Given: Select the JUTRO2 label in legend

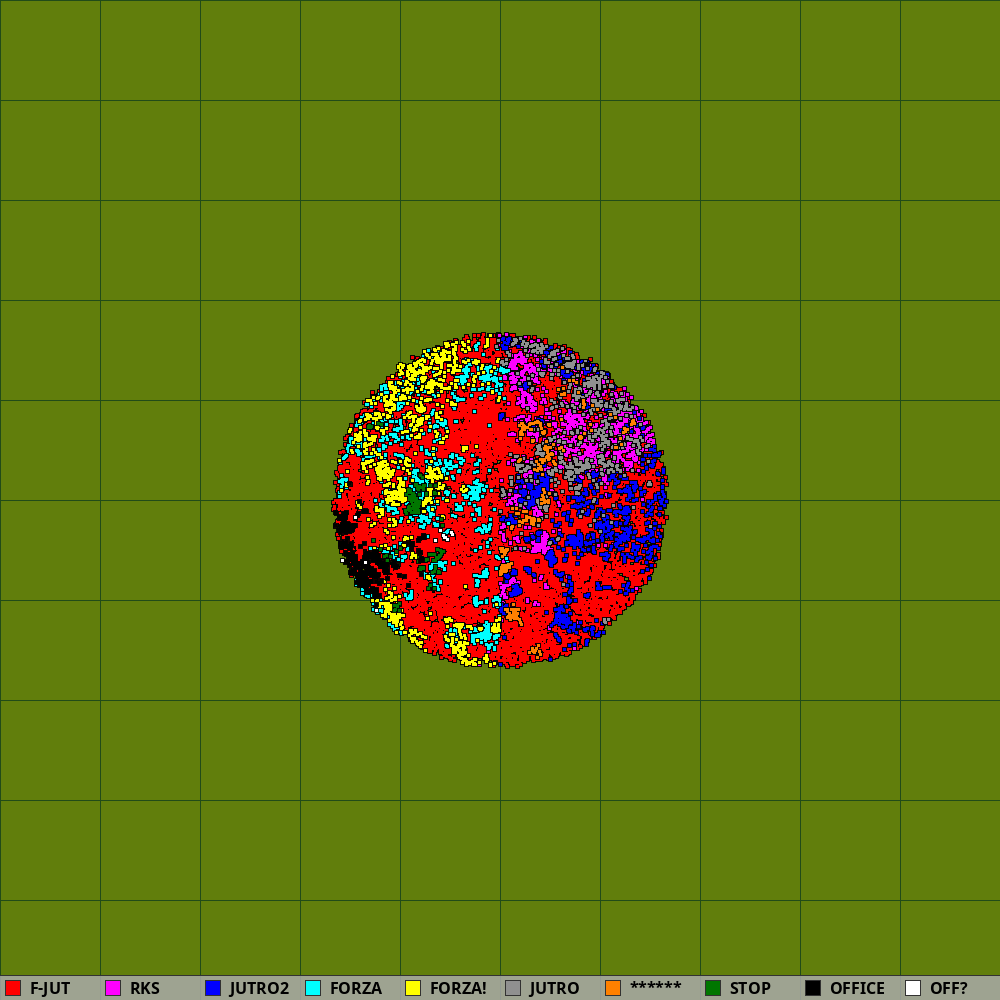Looking at the screenshot, I should pyautogui.click(x=260, y=989).
